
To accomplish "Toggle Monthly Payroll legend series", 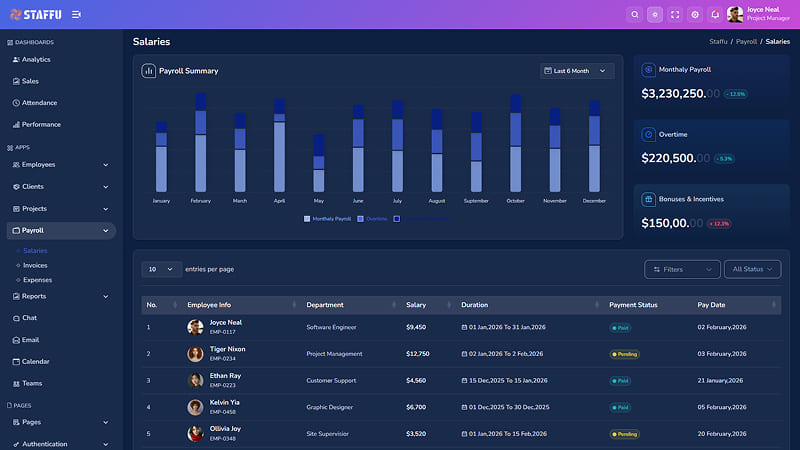I will 327,219.
